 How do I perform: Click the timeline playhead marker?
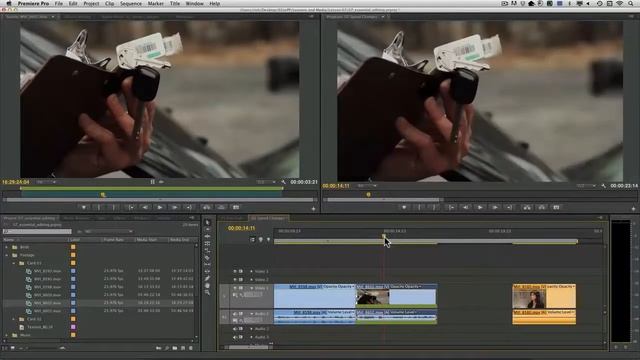pyautogui.click(x=384, y=236)
